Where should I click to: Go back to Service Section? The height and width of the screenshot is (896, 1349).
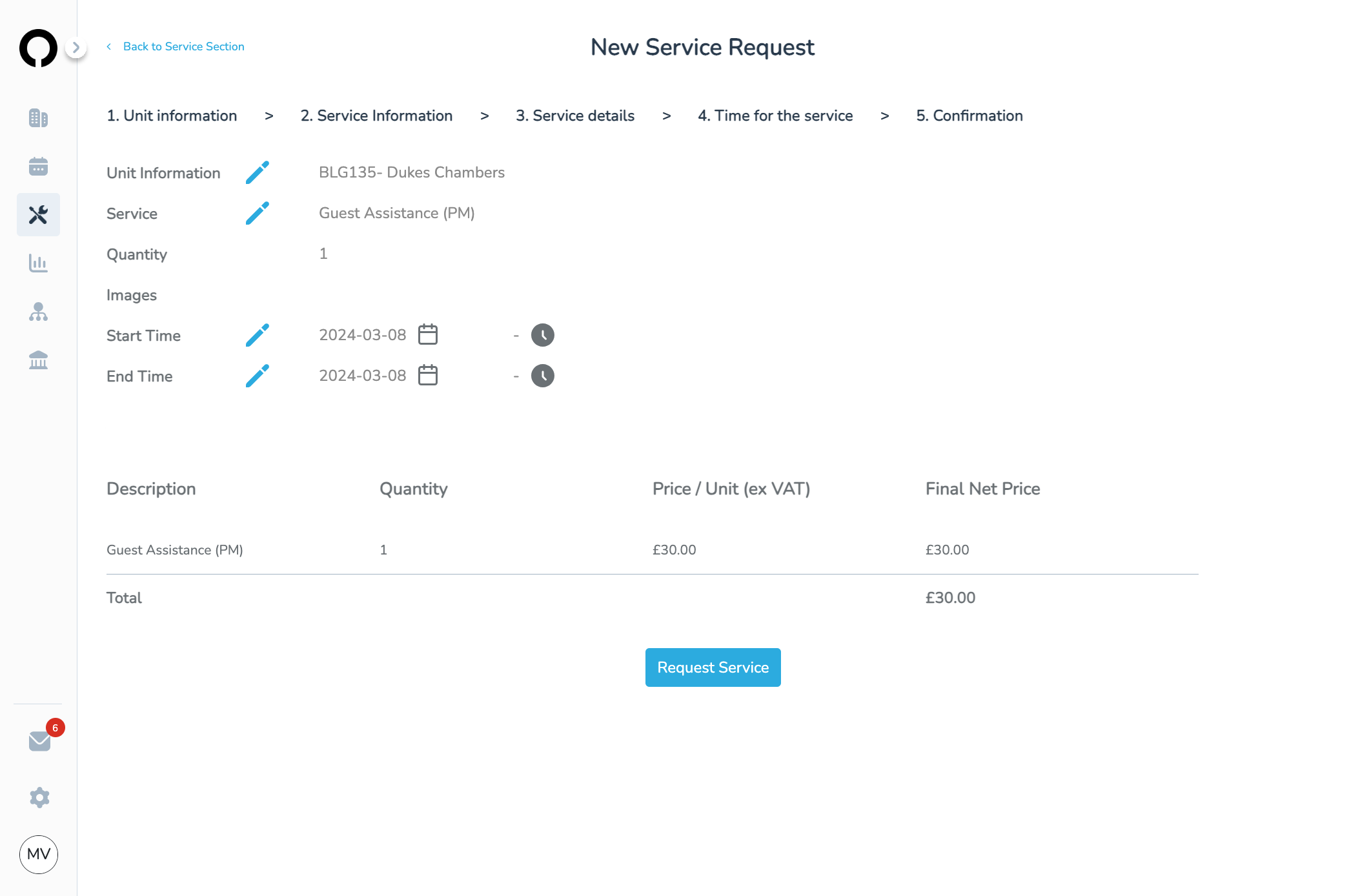pos(176,46)
